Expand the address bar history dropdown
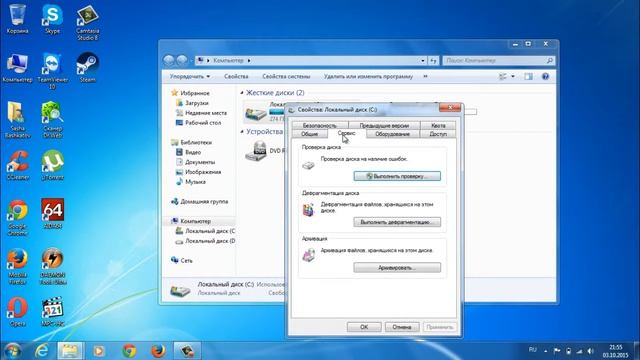 pyautogui.click(x=423, y=60)
